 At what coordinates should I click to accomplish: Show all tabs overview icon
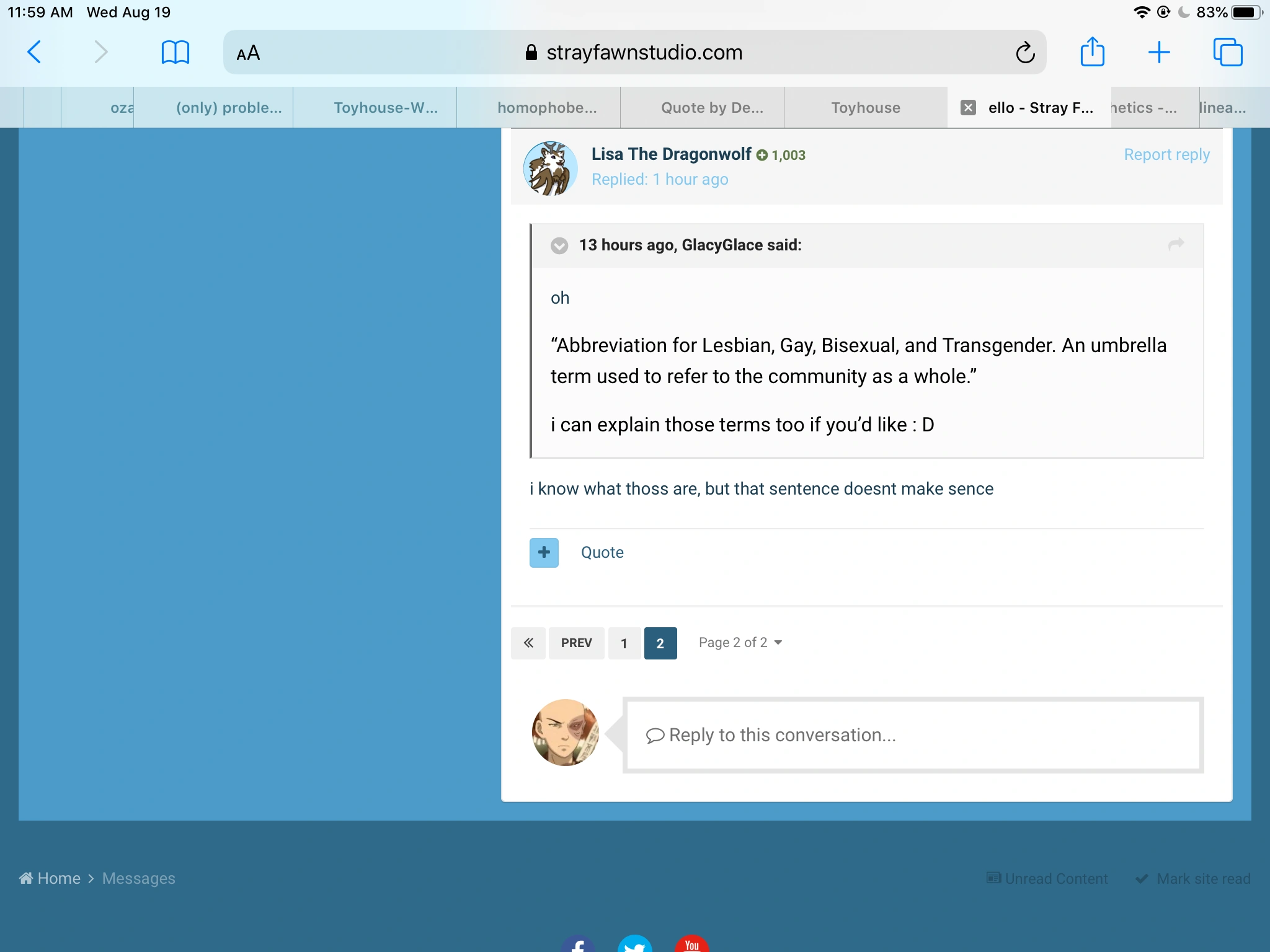(x=1227, y=52)
